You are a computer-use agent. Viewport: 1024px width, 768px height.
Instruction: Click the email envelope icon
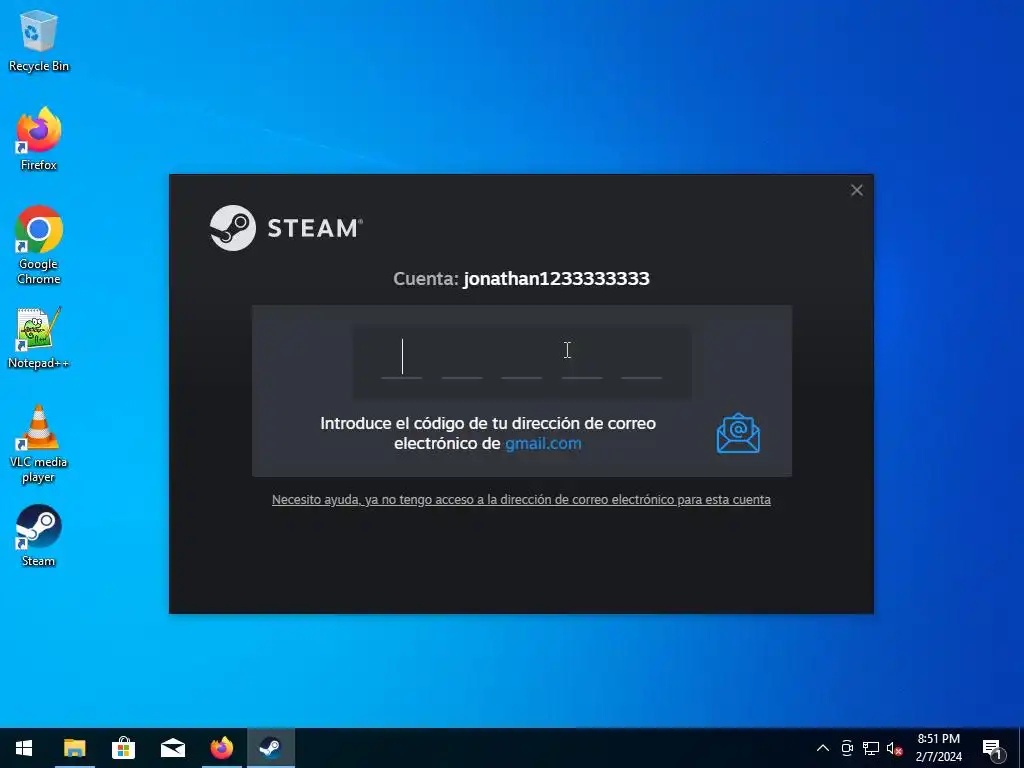click(x=738, y=433)
